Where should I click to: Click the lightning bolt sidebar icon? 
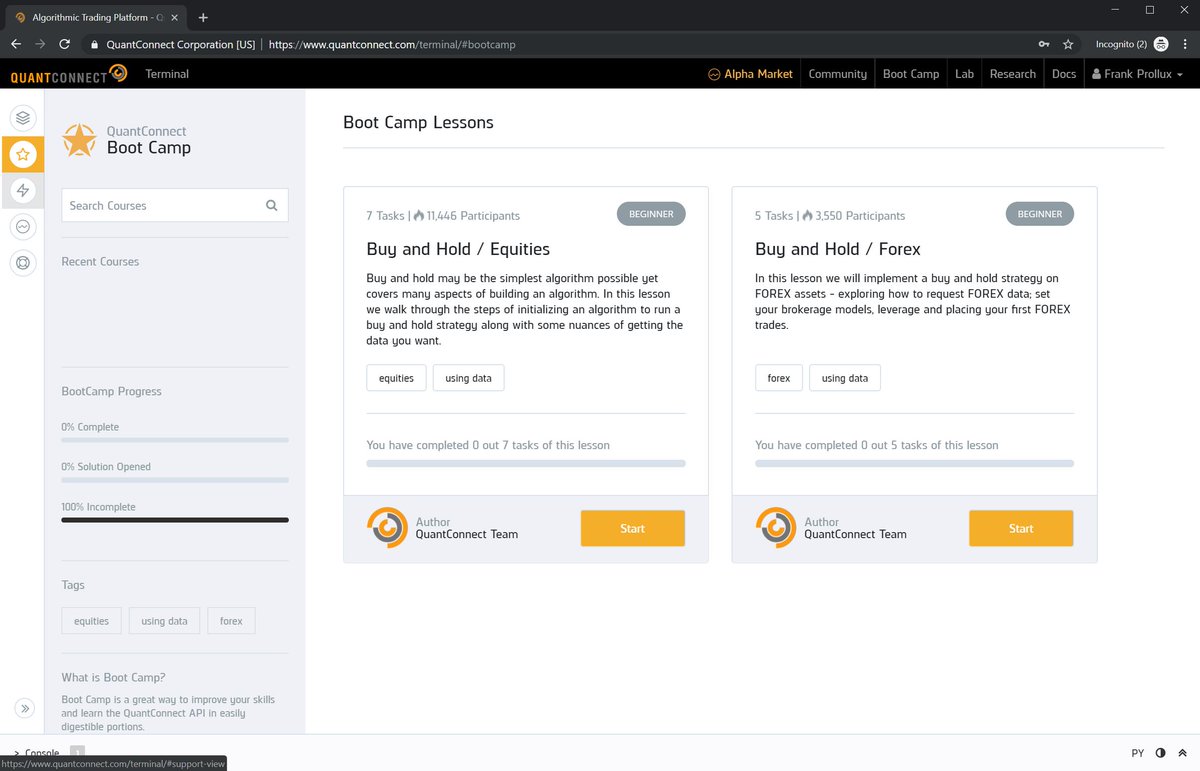(23, 190)
